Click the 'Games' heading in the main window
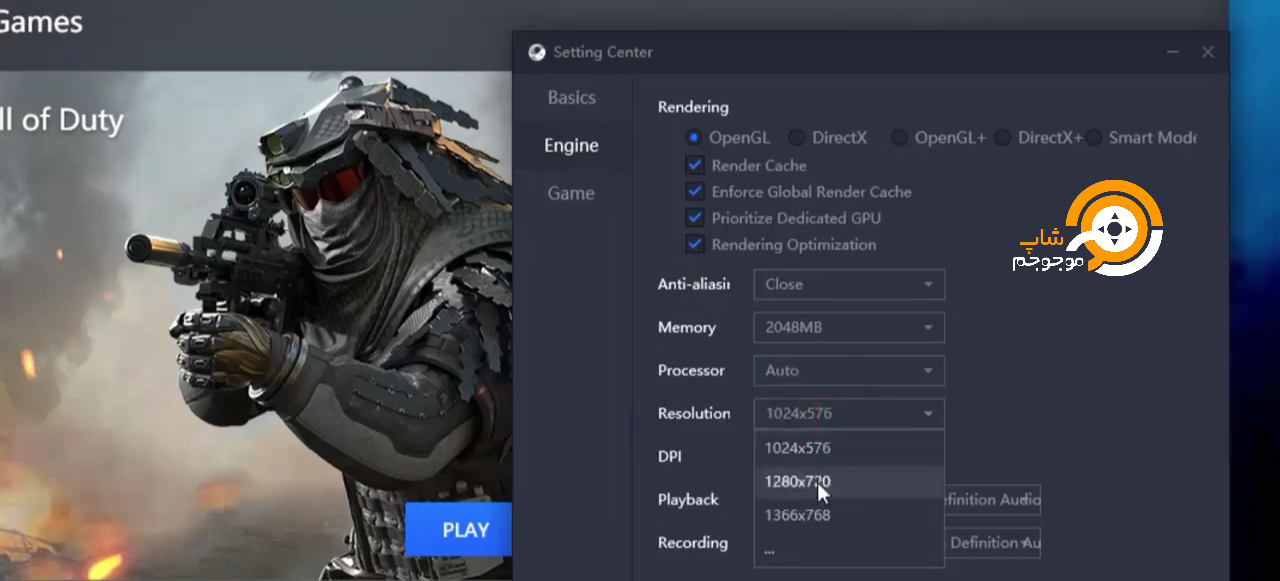The height and width of the screenshot is (581, 1280). [40, 21]
